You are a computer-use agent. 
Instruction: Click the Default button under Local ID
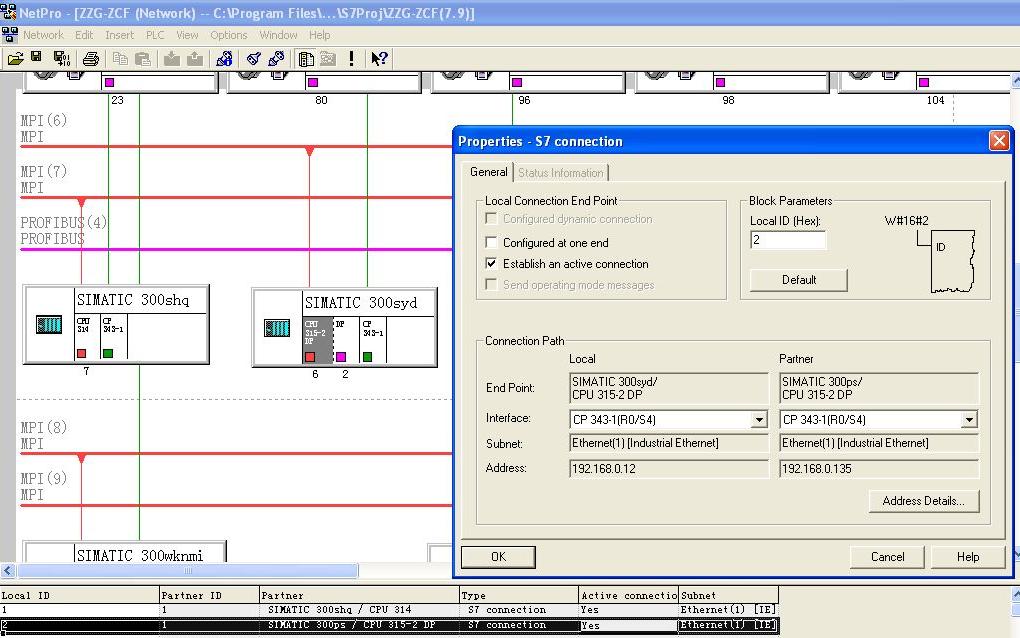(799, 280)
